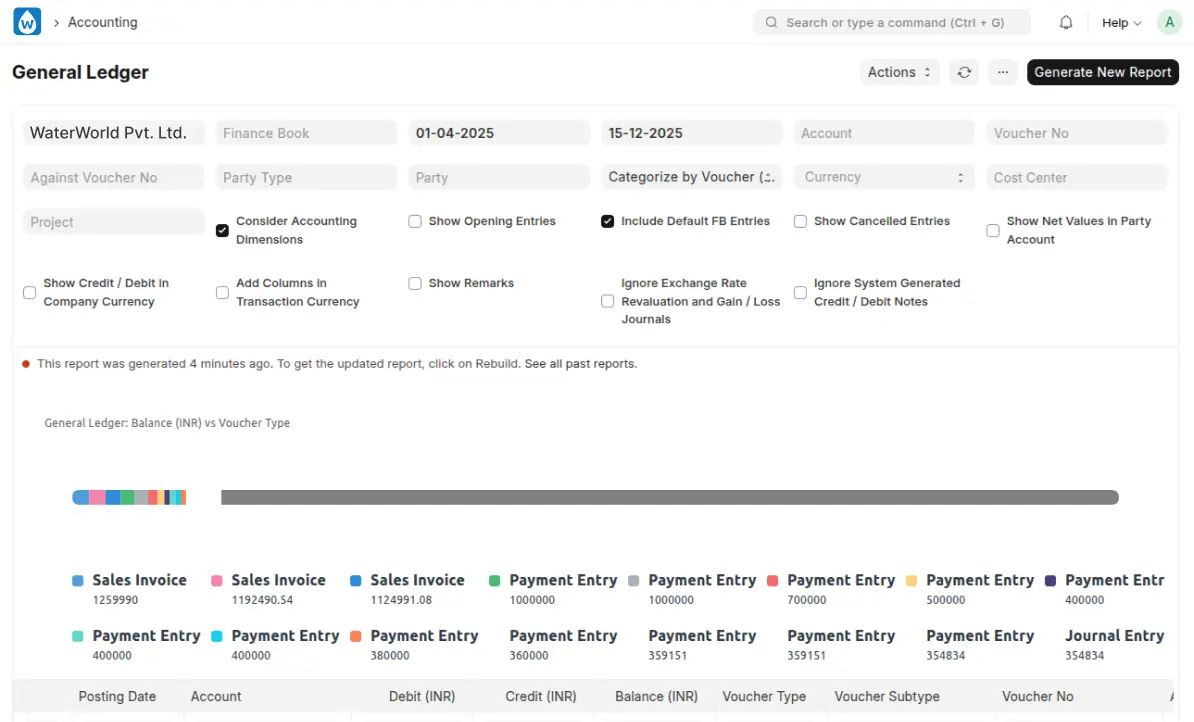Enable Show Opening Entries checkbox
This screenshot has width=1194, height=722.
tap(415, 222)
